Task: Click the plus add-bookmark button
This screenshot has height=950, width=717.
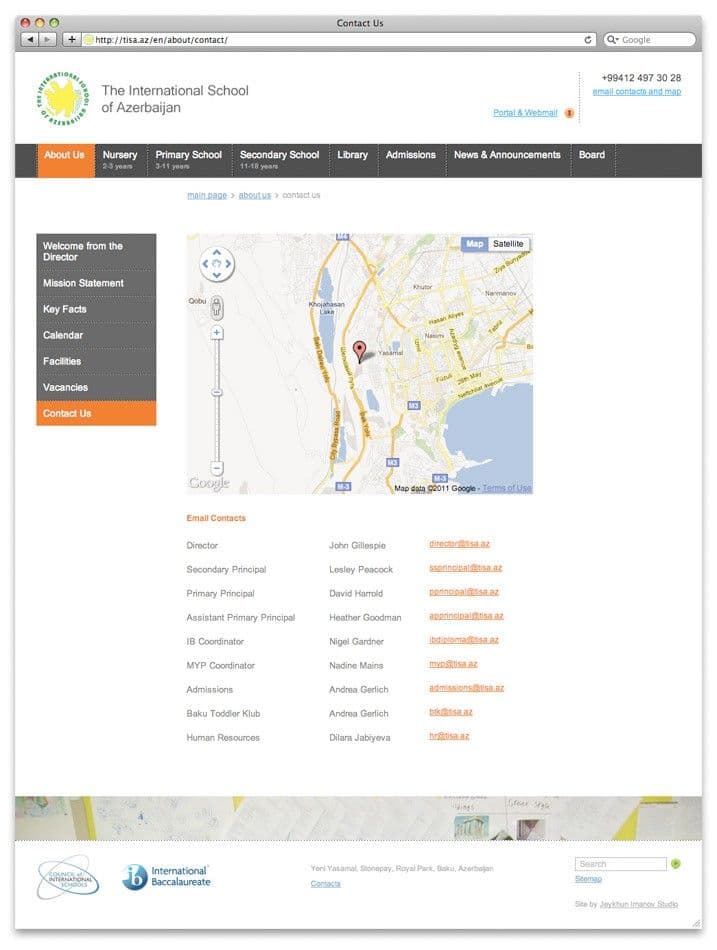Action: tap(72, 39)
